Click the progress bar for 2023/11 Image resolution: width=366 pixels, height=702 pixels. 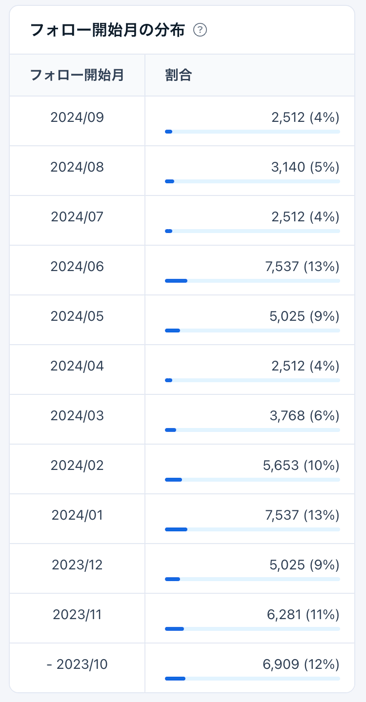(252, 629)
